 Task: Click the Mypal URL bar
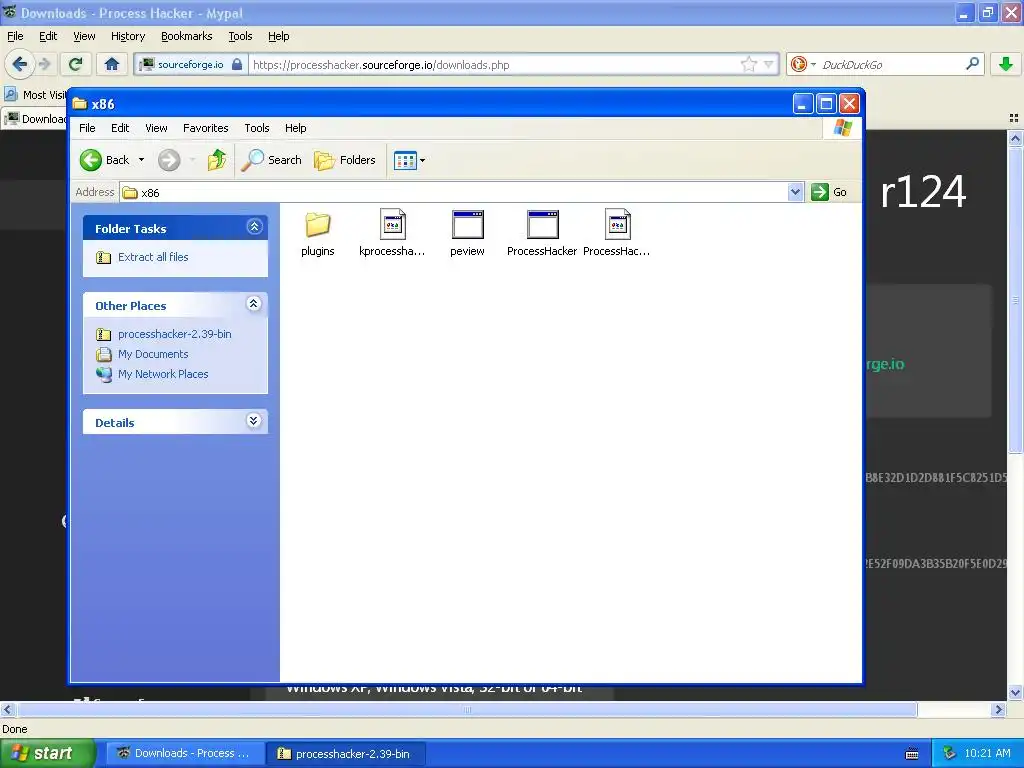pyautogui.click(x=494, y=65)
